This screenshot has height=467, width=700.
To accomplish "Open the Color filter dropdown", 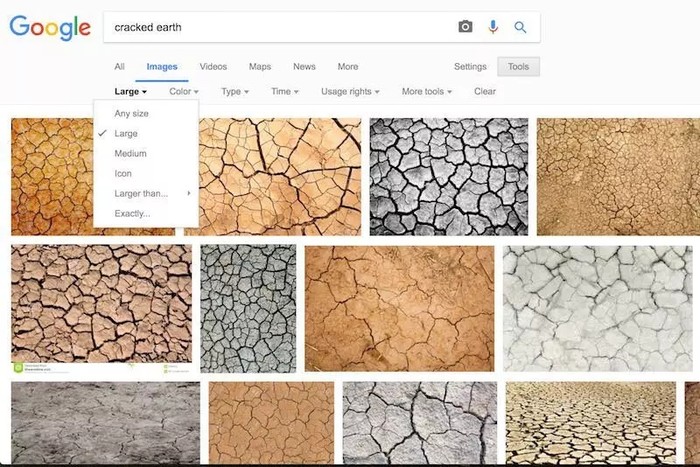I will tap(183, 91).
